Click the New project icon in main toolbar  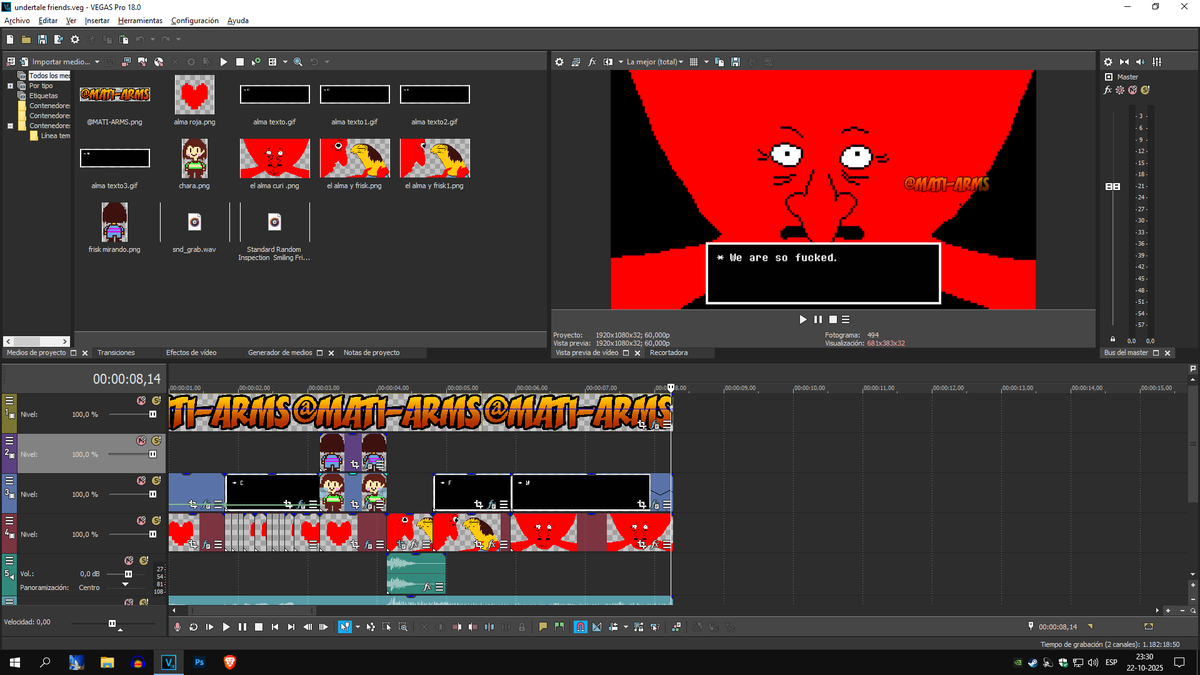pyautogui.click(x=9, y=39)
